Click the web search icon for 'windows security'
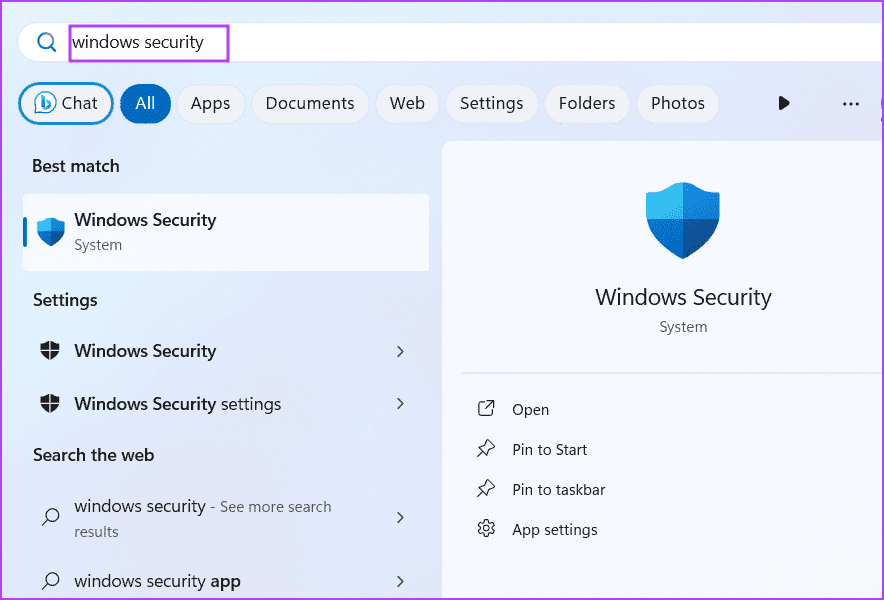This screenshot has width=884, height=600. pos(51,517)
